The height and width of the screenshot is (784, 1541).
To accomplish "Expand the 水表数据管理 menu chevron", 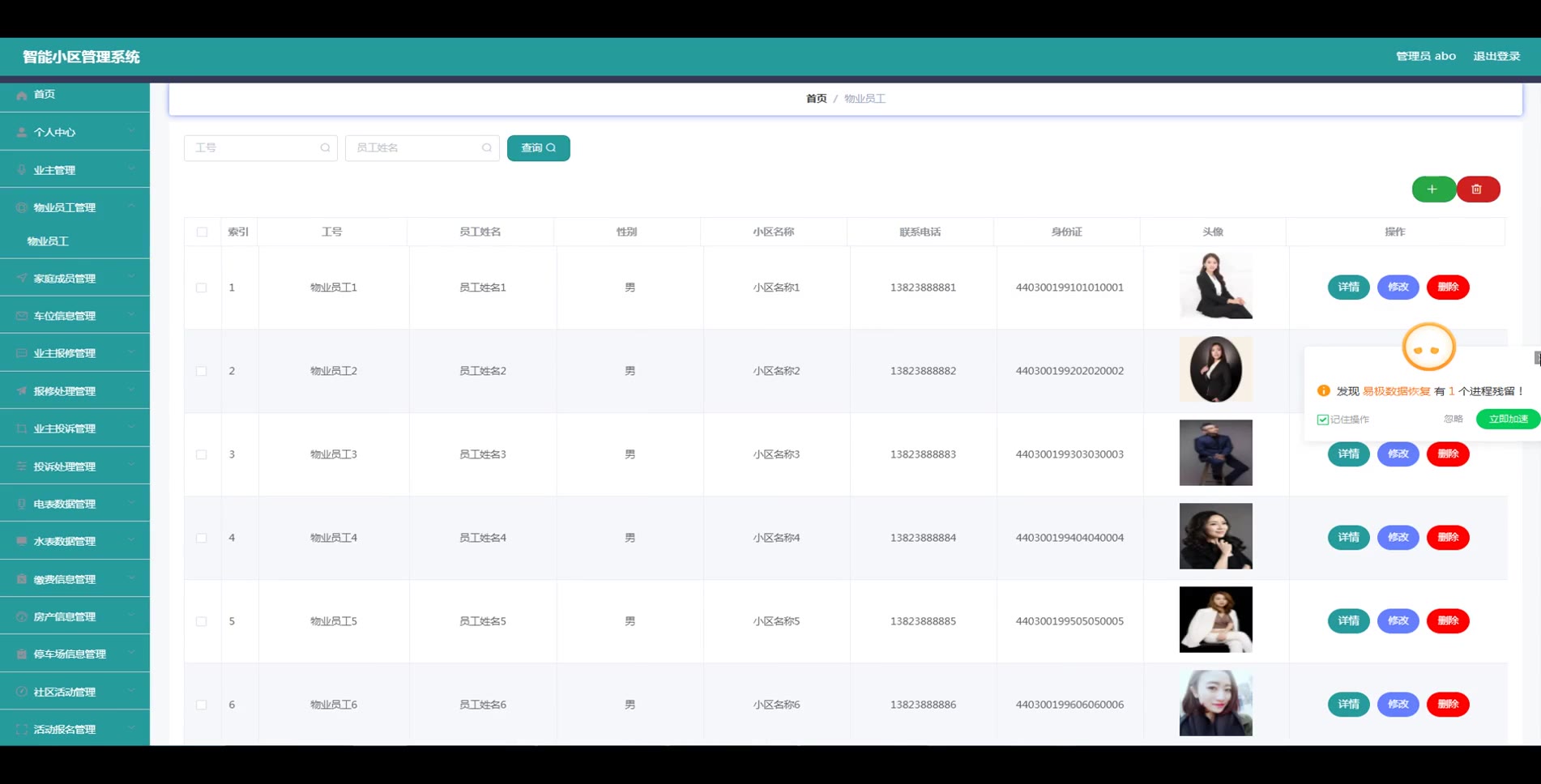I will tap(131, 539).
